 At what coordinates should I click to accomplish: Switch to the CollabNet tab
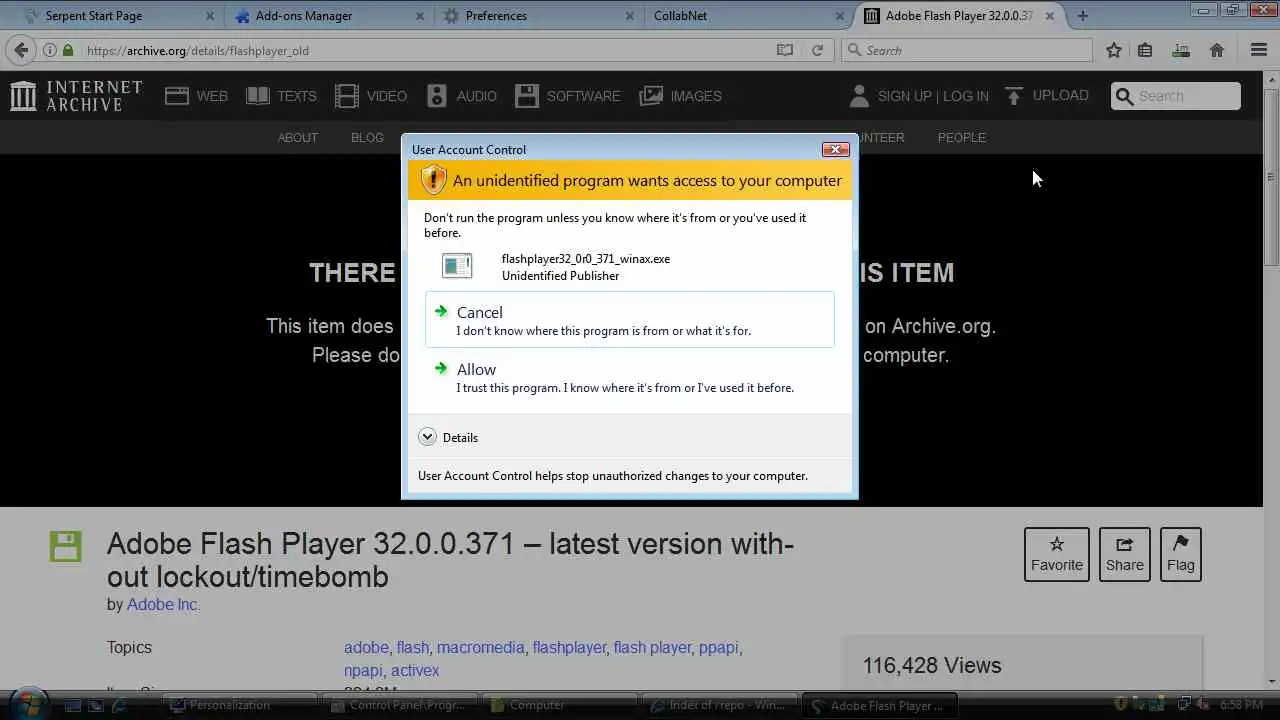click(746, 16)
